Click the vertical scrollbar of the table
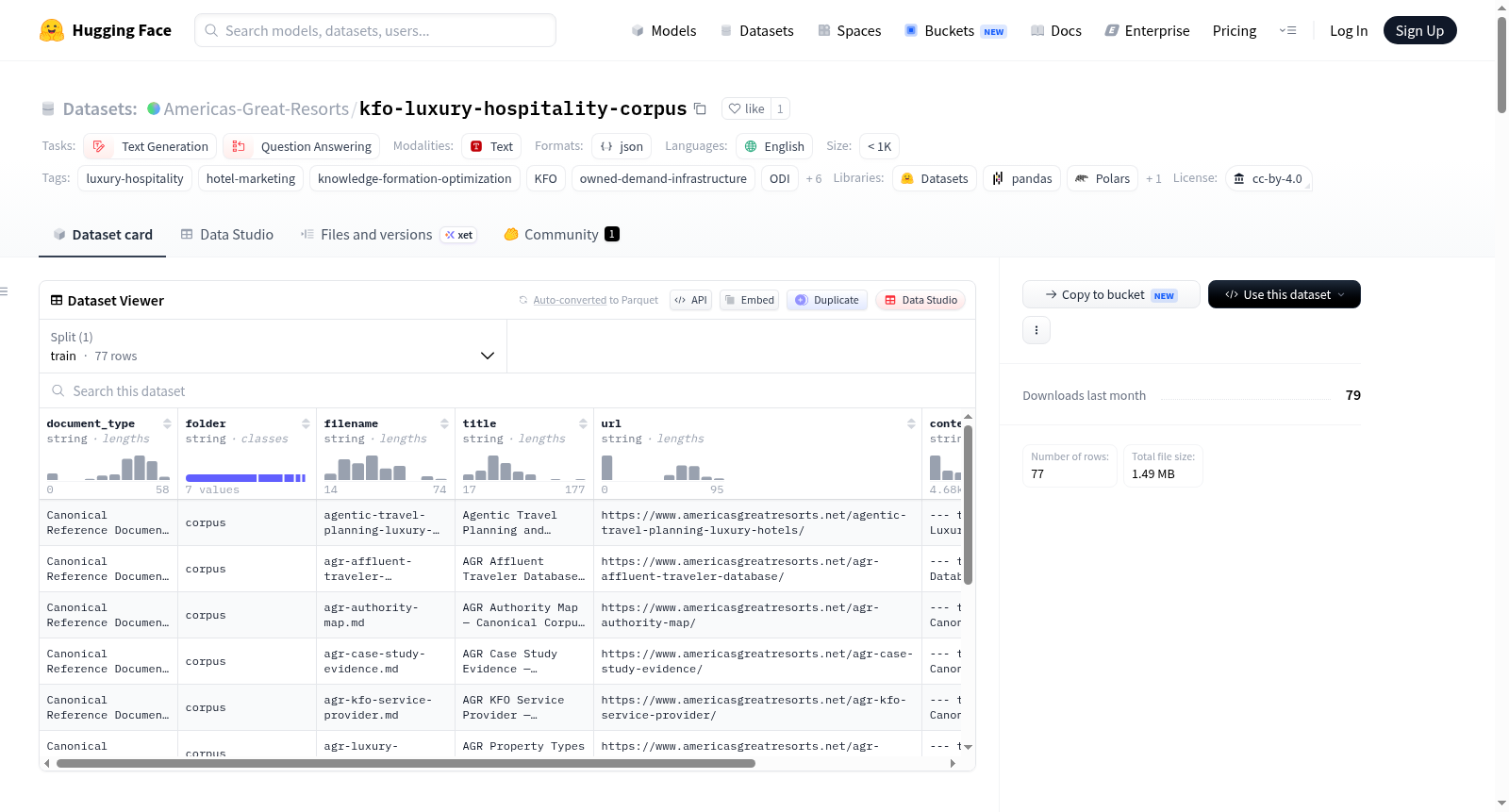1509x812 pixels. [x=968, y=505]
